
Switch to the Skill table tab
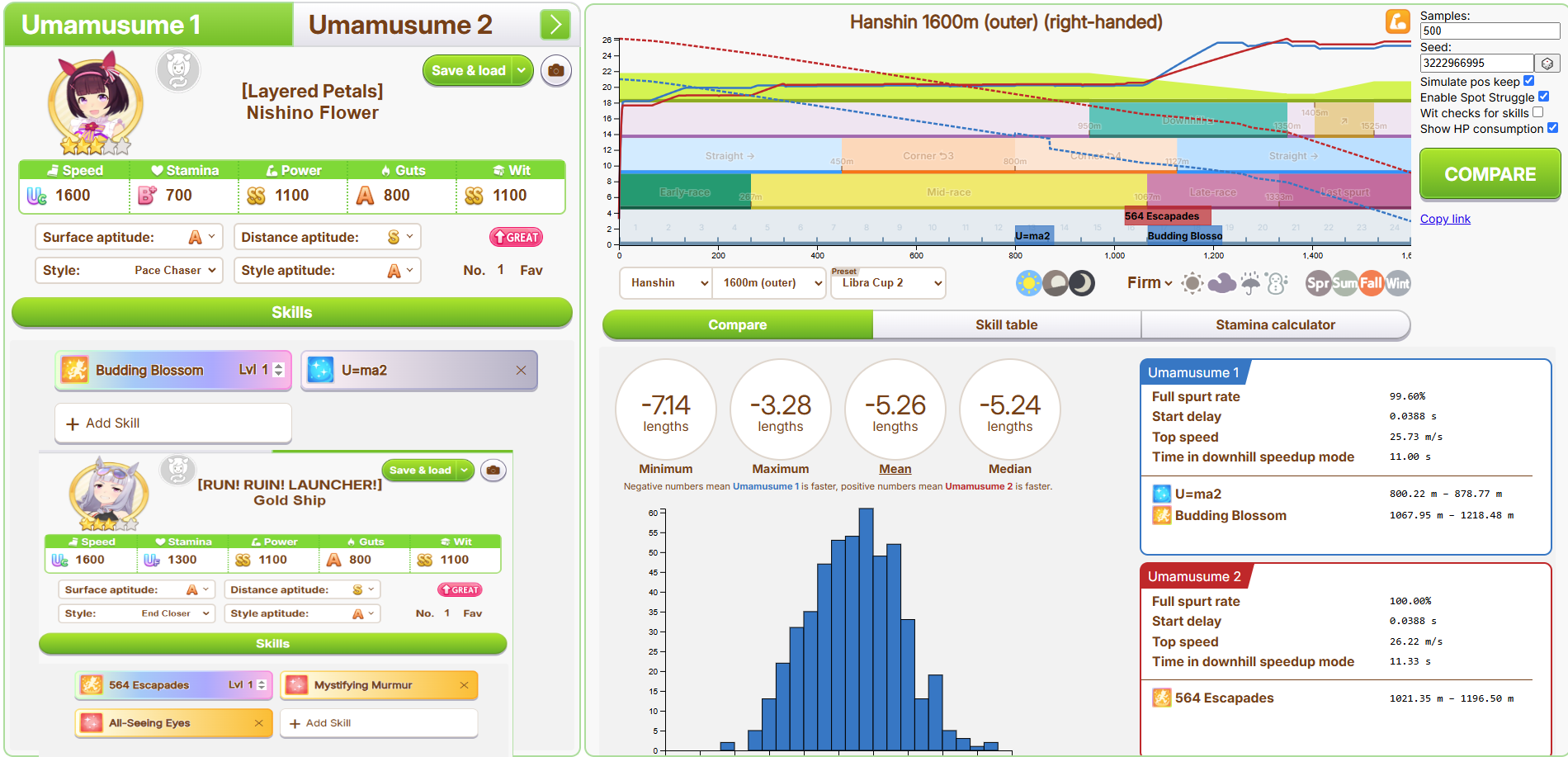[1007, 325]
